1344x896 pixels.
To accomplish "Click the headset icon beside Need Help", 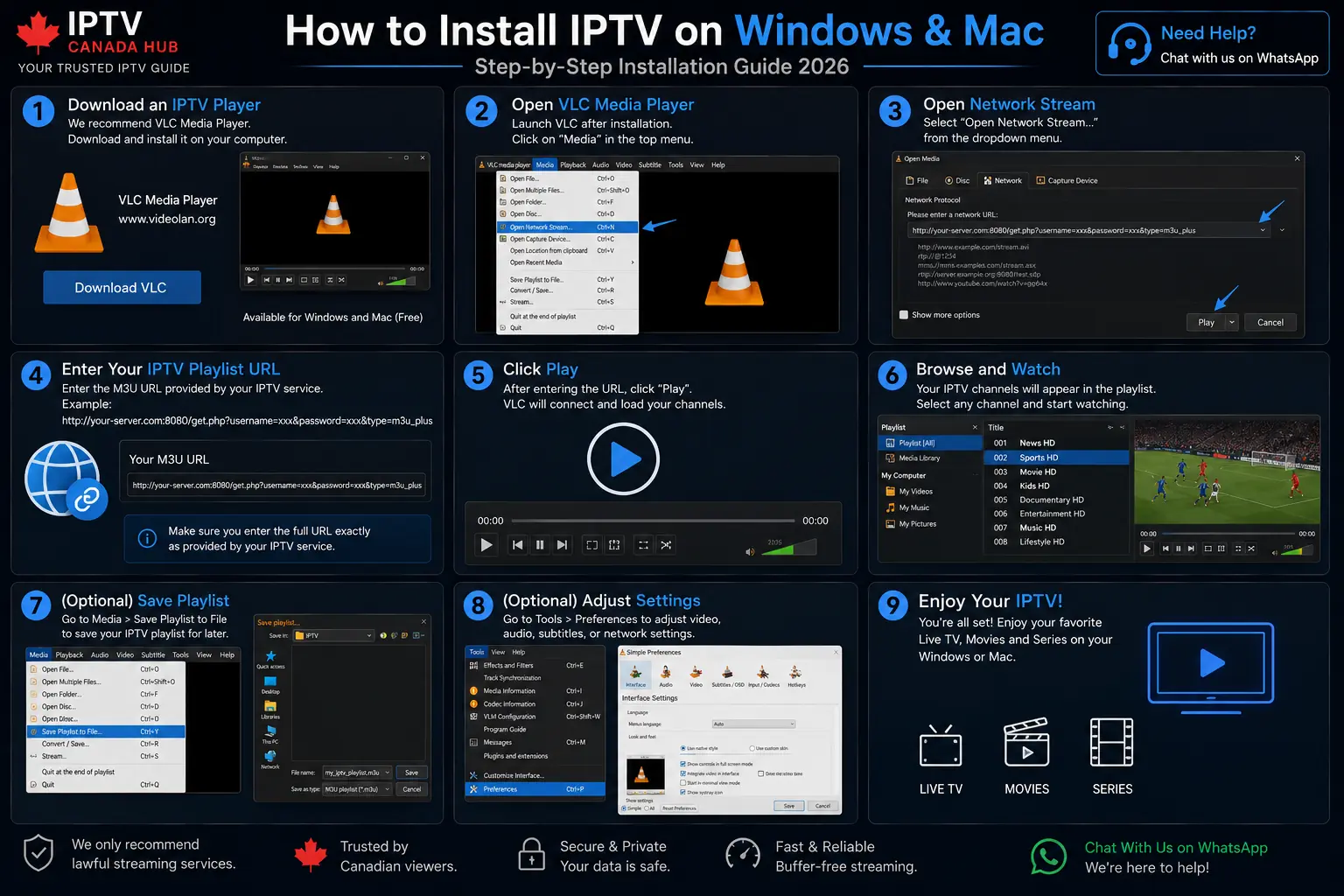I will pos(1129,44).
